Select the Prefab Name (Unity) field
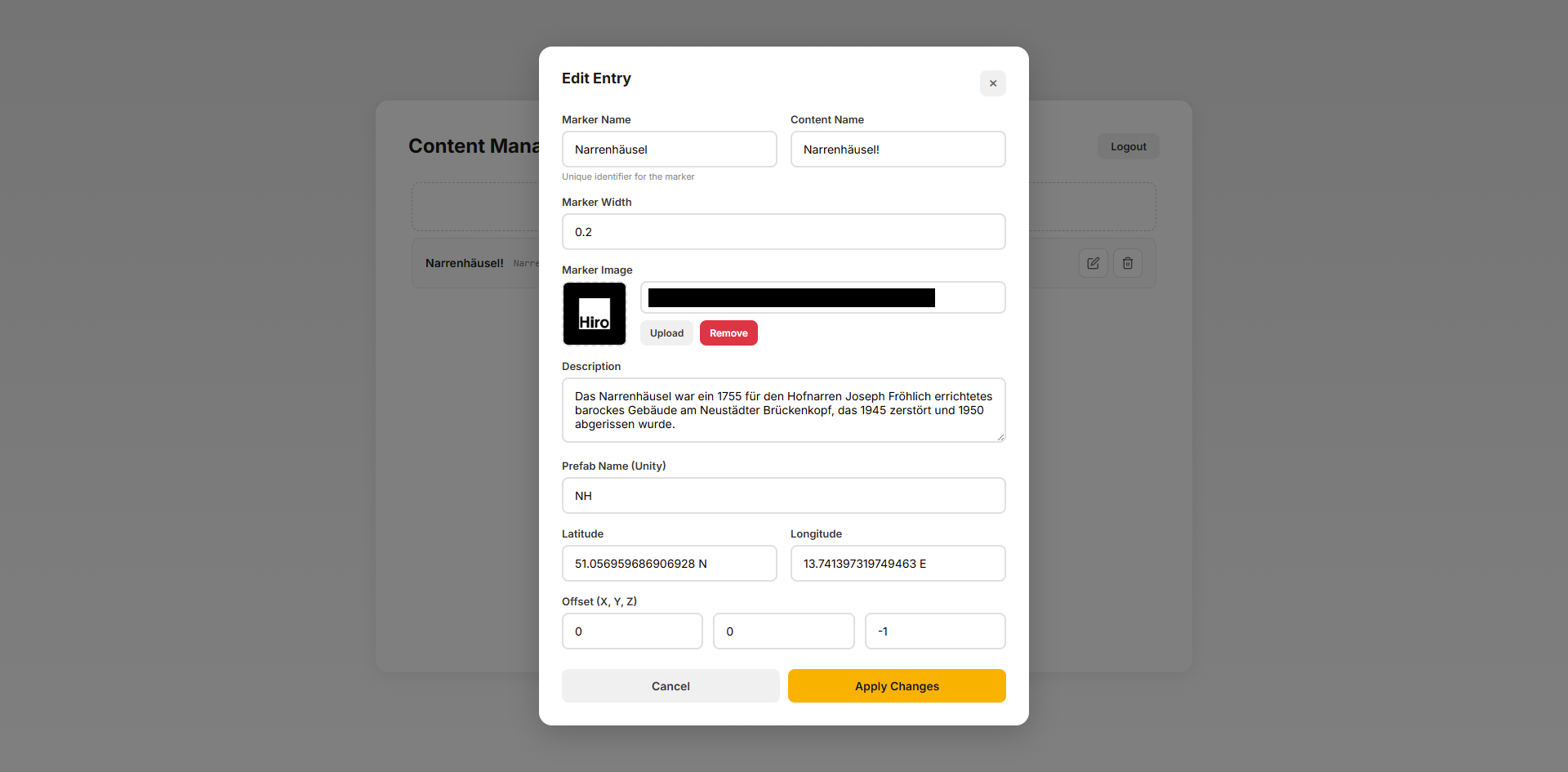The image size is (1568, 772). (783, 496)
